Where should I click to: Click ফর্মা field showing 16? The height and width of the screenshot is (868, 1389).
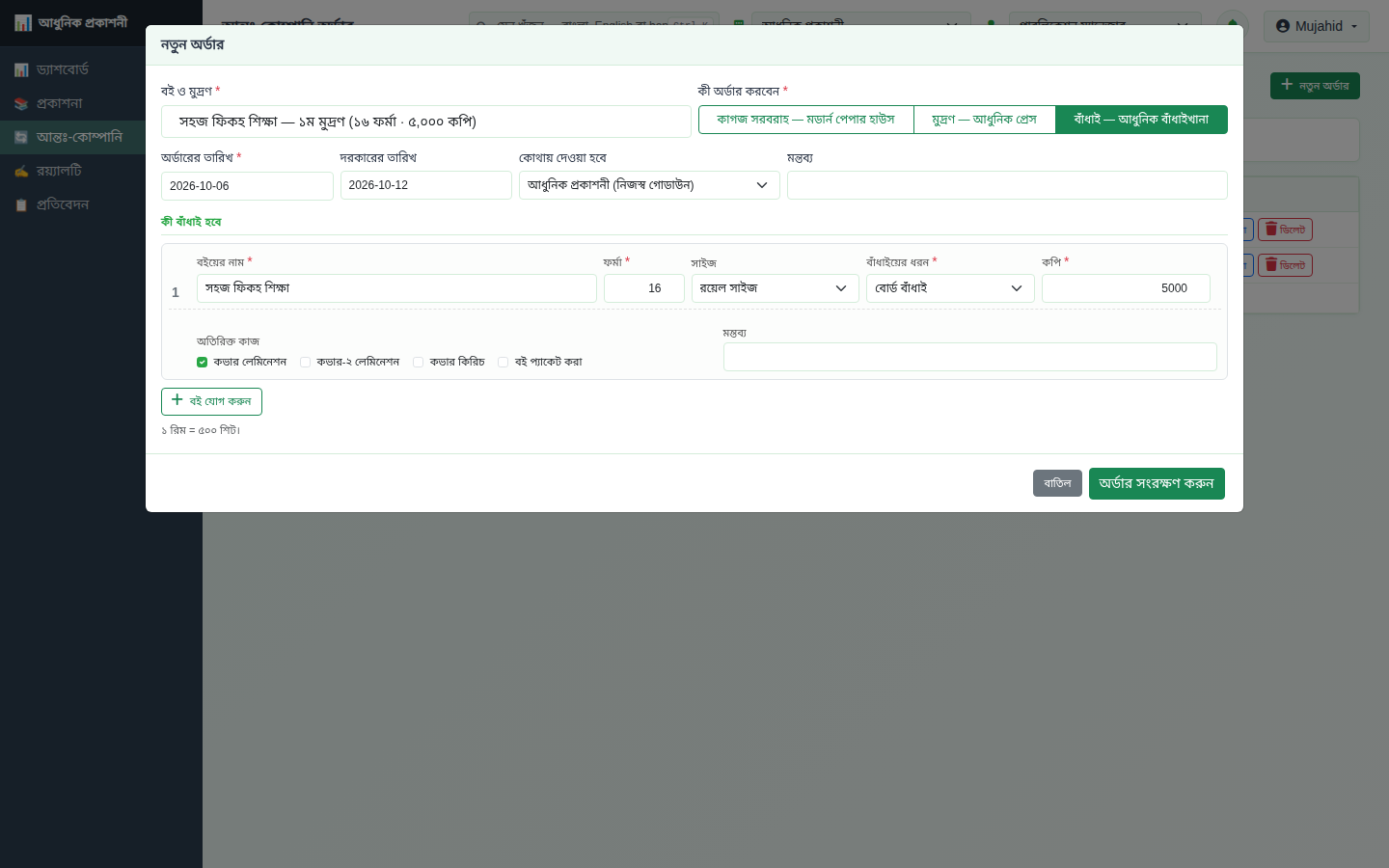pyautogui.click(x=644, y=288)
